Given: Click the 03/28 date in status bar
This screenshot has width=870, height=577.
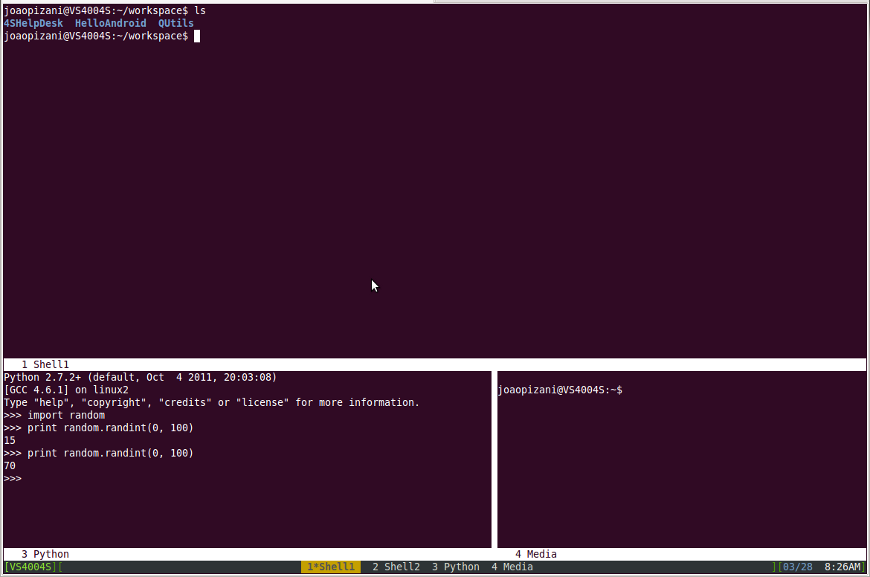Looking at the screenshot, I should coord(798,566).
